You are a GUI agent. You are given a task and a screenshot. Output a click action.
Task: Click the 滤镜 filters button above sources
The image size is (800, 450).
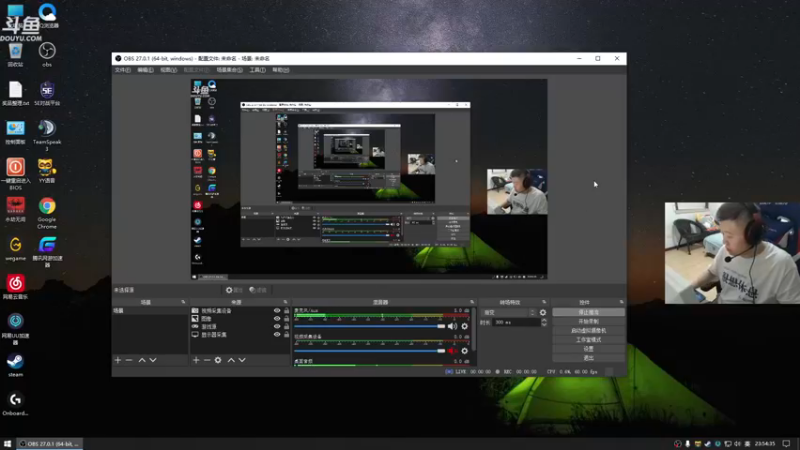point(259,290)
